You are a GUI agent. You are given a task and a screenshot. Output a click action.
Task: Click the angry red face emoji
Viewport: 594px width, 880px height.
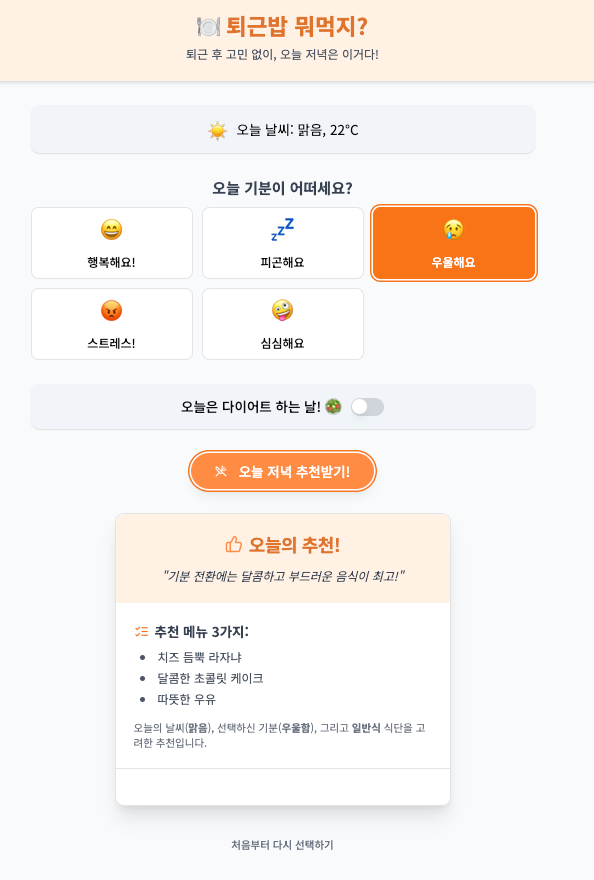click(x=112, y=310)
